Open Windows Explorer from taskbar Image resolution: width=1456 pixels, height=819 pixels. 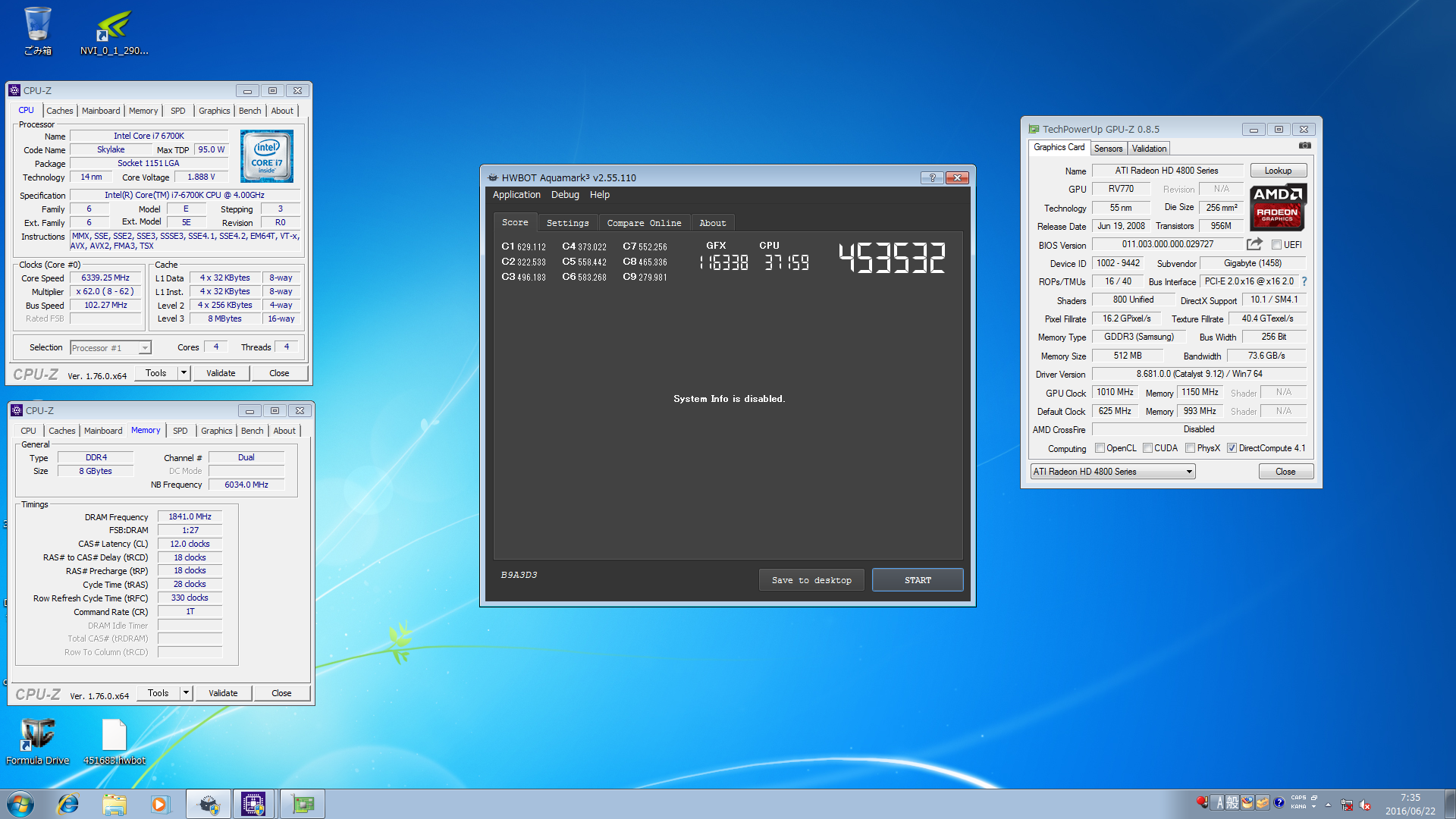click(115, 804)
